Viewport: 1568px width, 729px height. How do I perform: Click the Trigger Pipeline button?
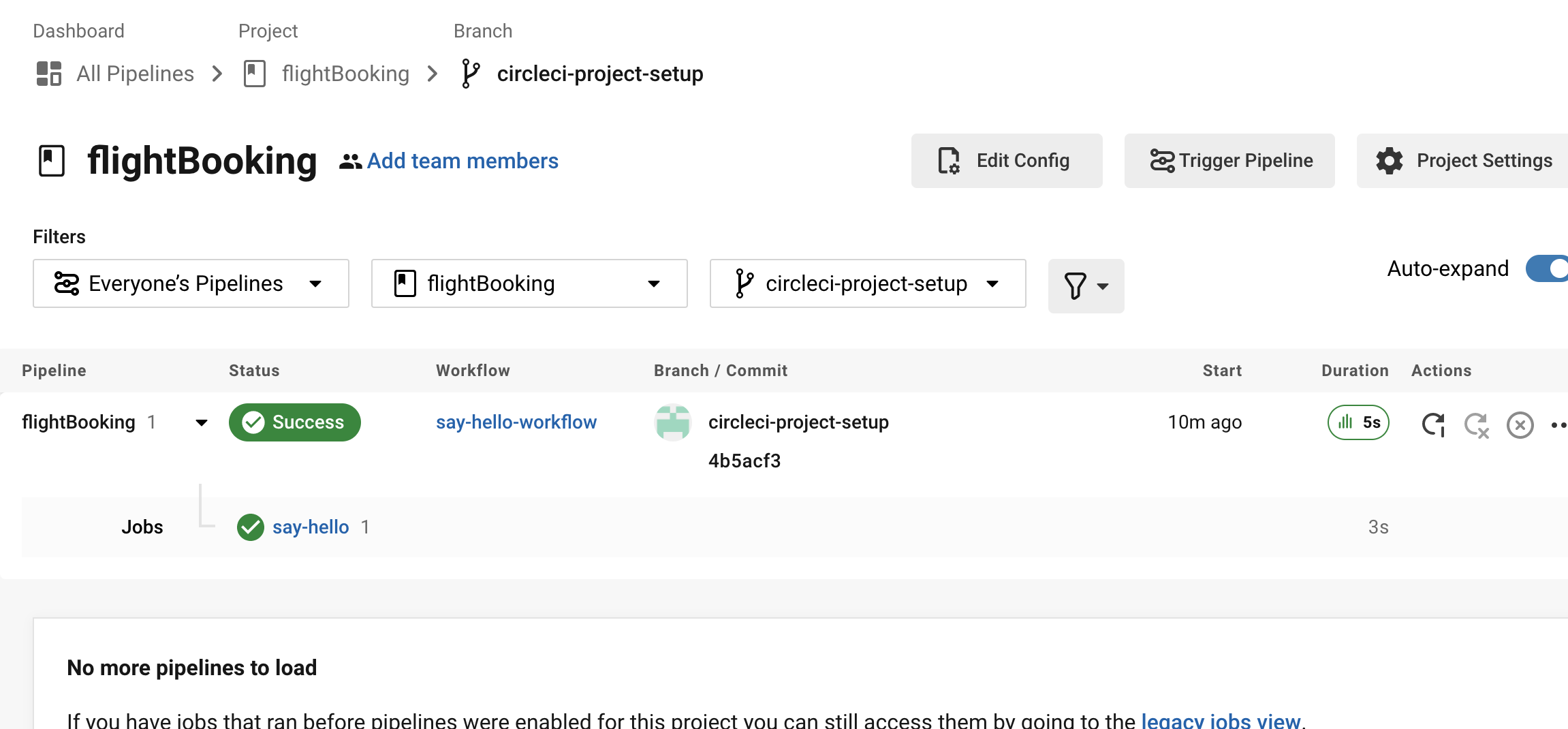[x=1229, y=161]
